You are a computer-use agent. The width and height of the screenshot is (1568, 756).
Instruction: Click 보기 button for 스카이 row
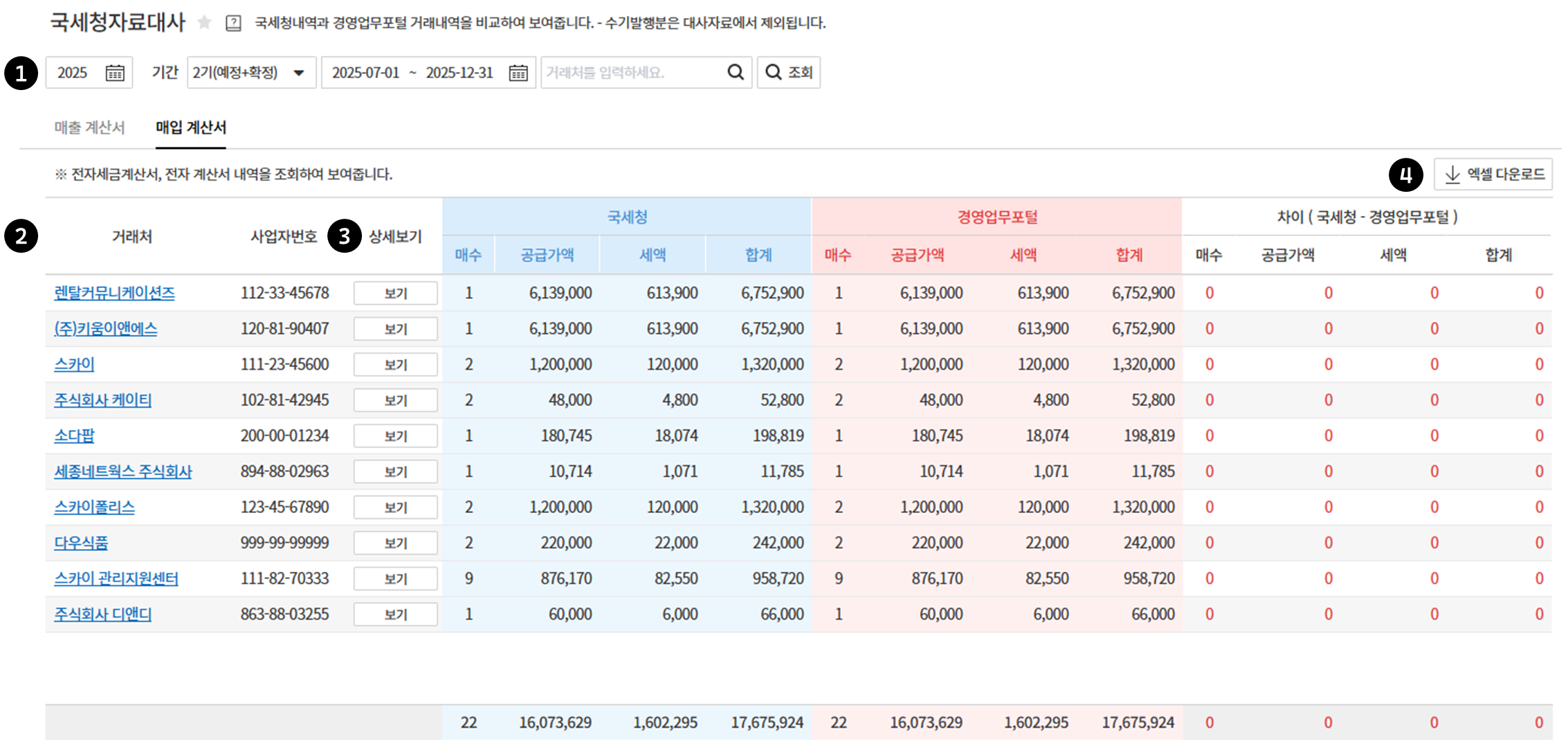(x=395, y=365)
